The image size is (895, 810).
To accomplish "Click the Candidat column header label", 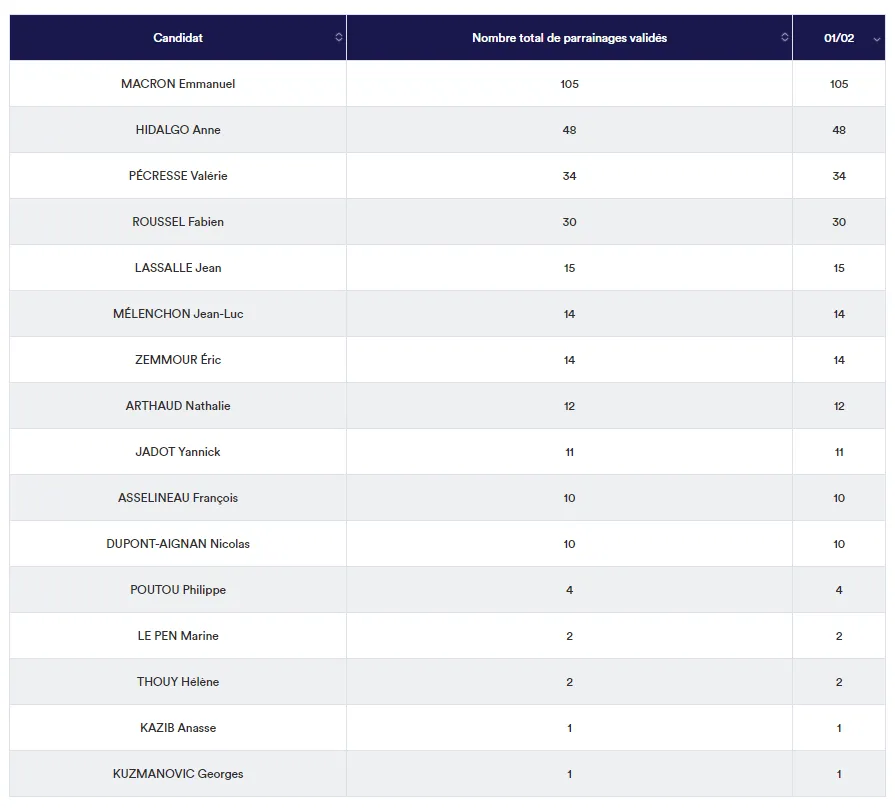I will tap(178, 38).
